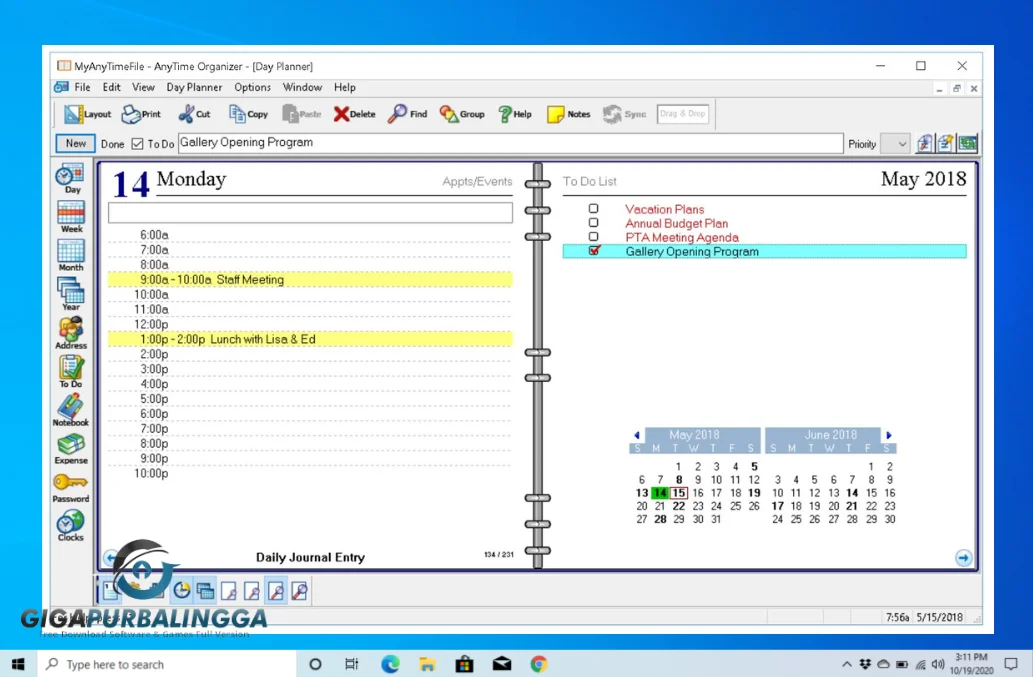Open the Expense section in the sidebar
Screen dimensions: 1033x677
(x=70, y=448)
